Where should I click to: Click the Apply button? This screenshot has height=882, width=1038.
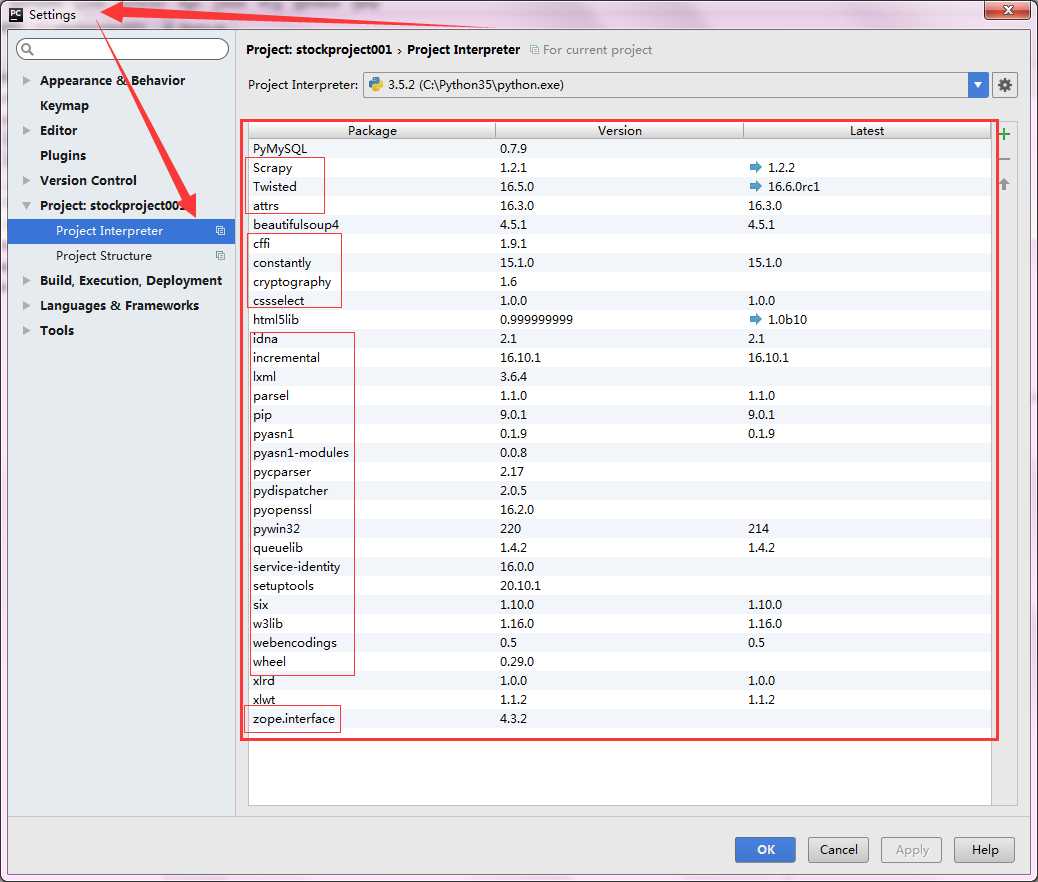[x=912, y=850]
